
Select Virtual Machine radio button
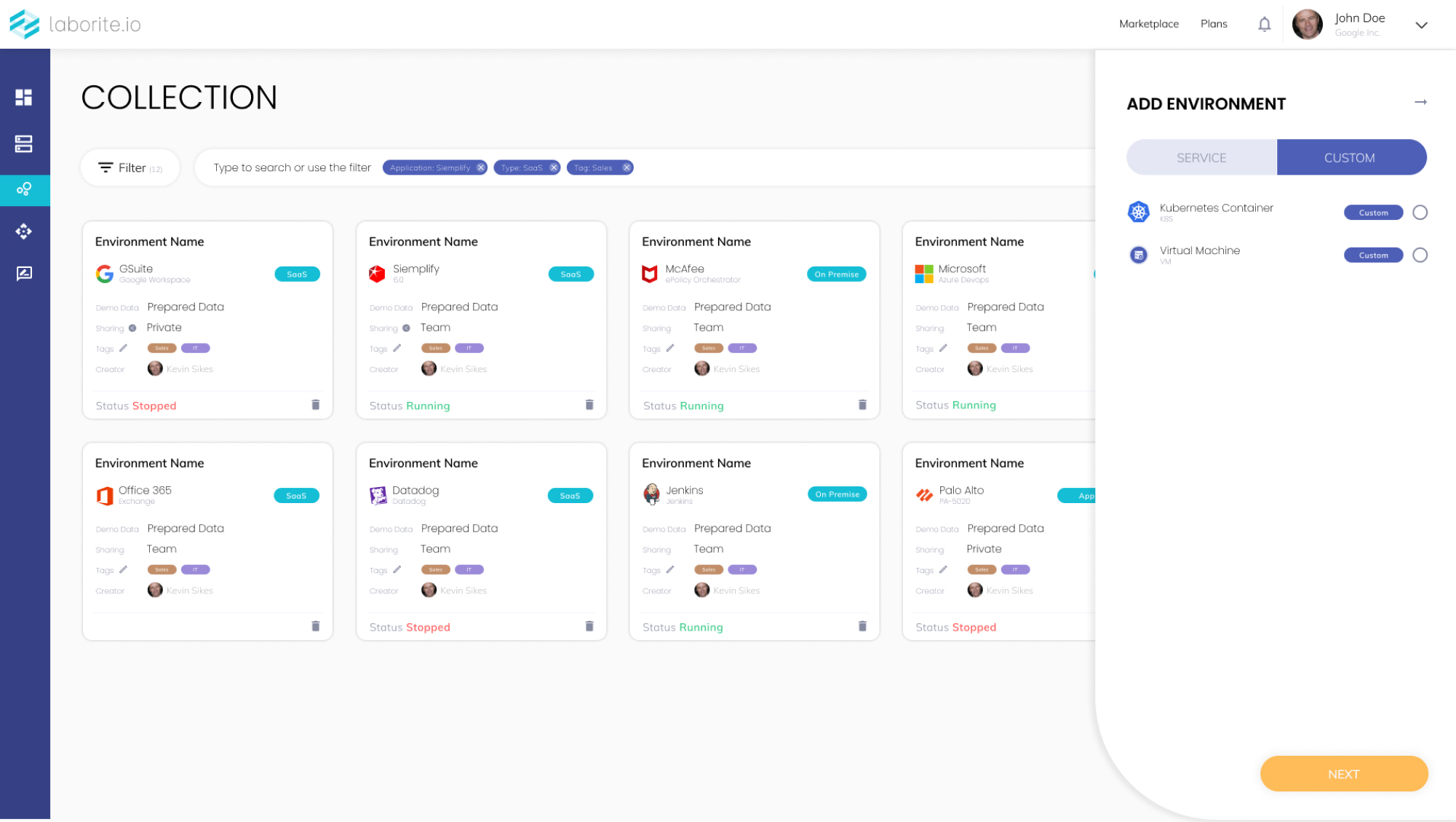click(1420, 255)
